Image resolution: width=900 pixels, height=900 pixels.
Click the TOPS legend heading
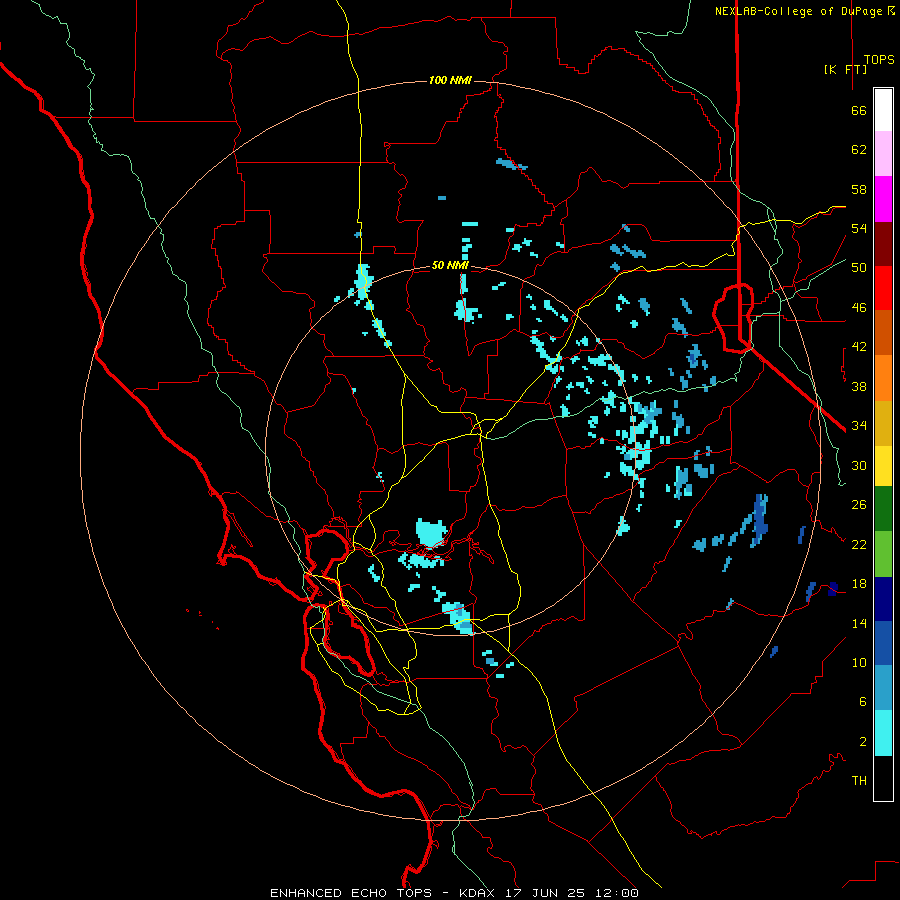pos(879,60)
